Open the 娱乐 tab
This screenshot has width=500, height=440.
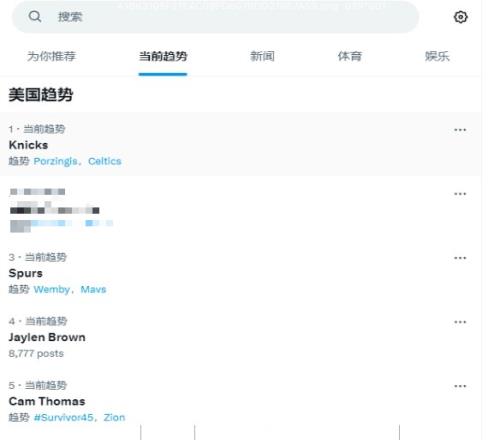437,56
